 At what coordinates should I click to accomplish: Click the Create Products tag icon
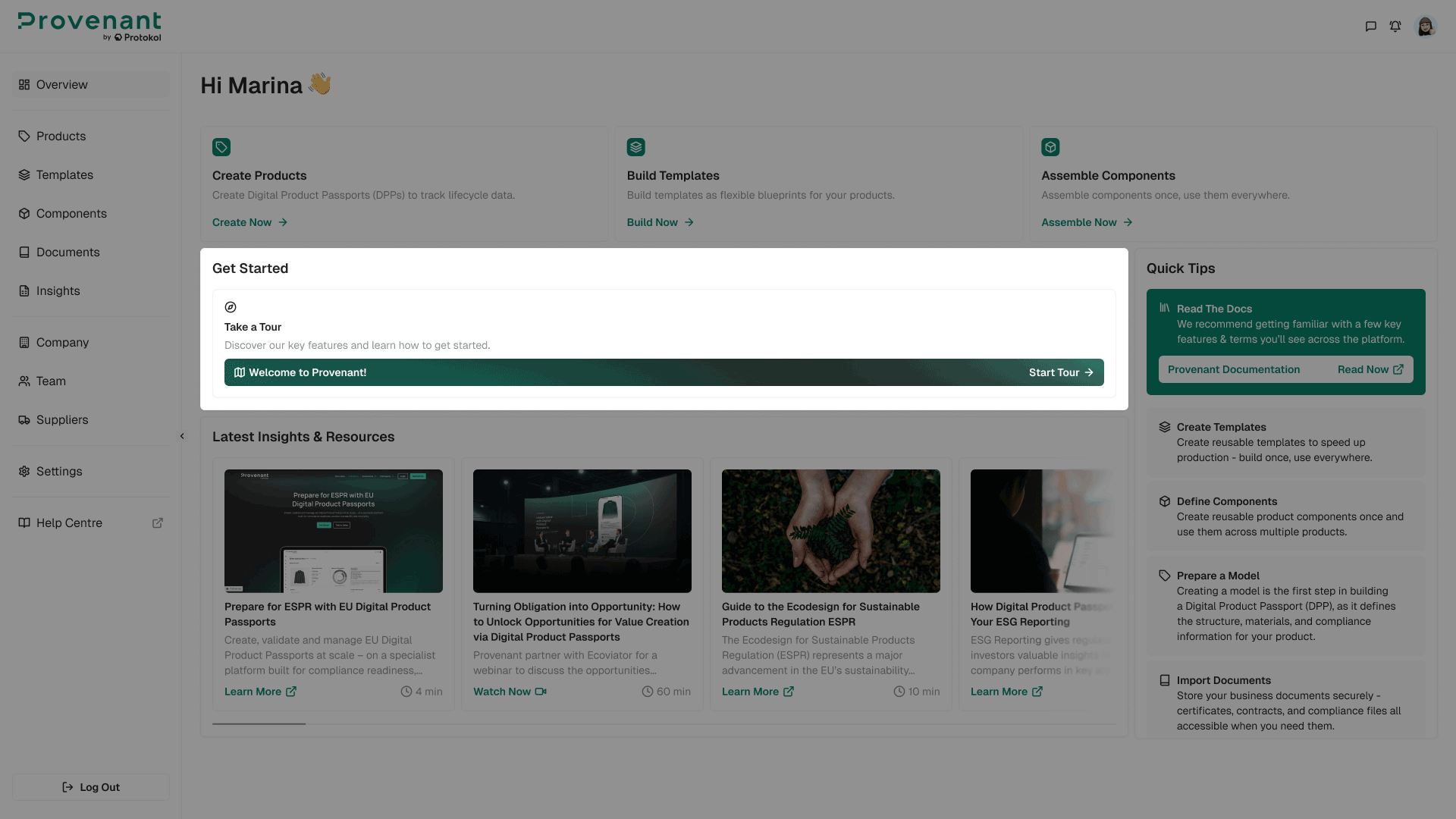tap(221, 147)
